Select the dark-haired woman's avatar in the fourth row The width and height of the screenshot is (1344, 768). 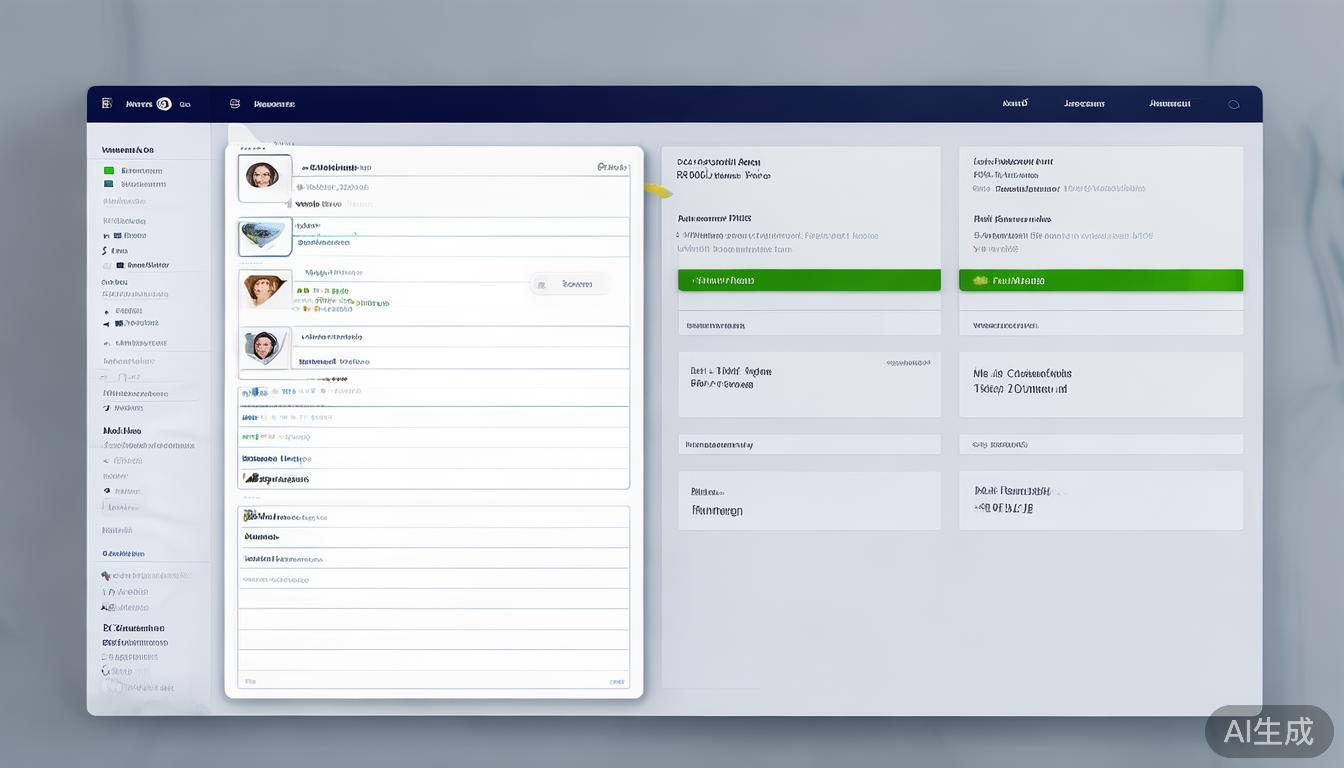(x=264, y=347)
